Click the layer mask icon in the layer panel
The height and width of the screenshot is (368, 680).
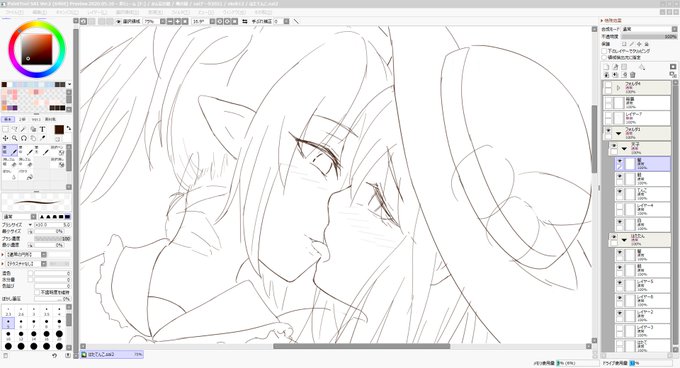click(673, 67)
